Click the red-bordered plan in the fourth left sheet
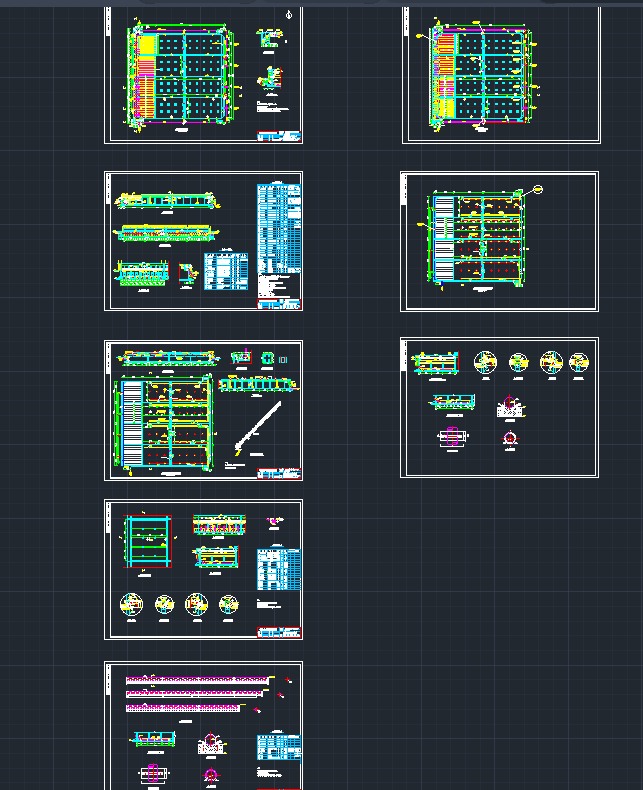This screenshot has width=643, height=790. pyautogui.click(x=148, y=542)
